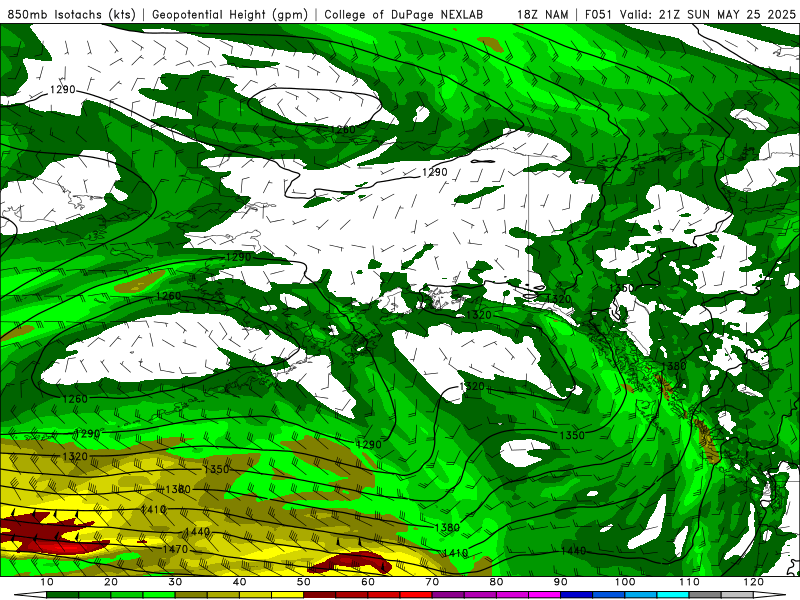Click the '850mb Isotachs (kts)' title text
The image size is (800, 600).
tap(71, 14)
